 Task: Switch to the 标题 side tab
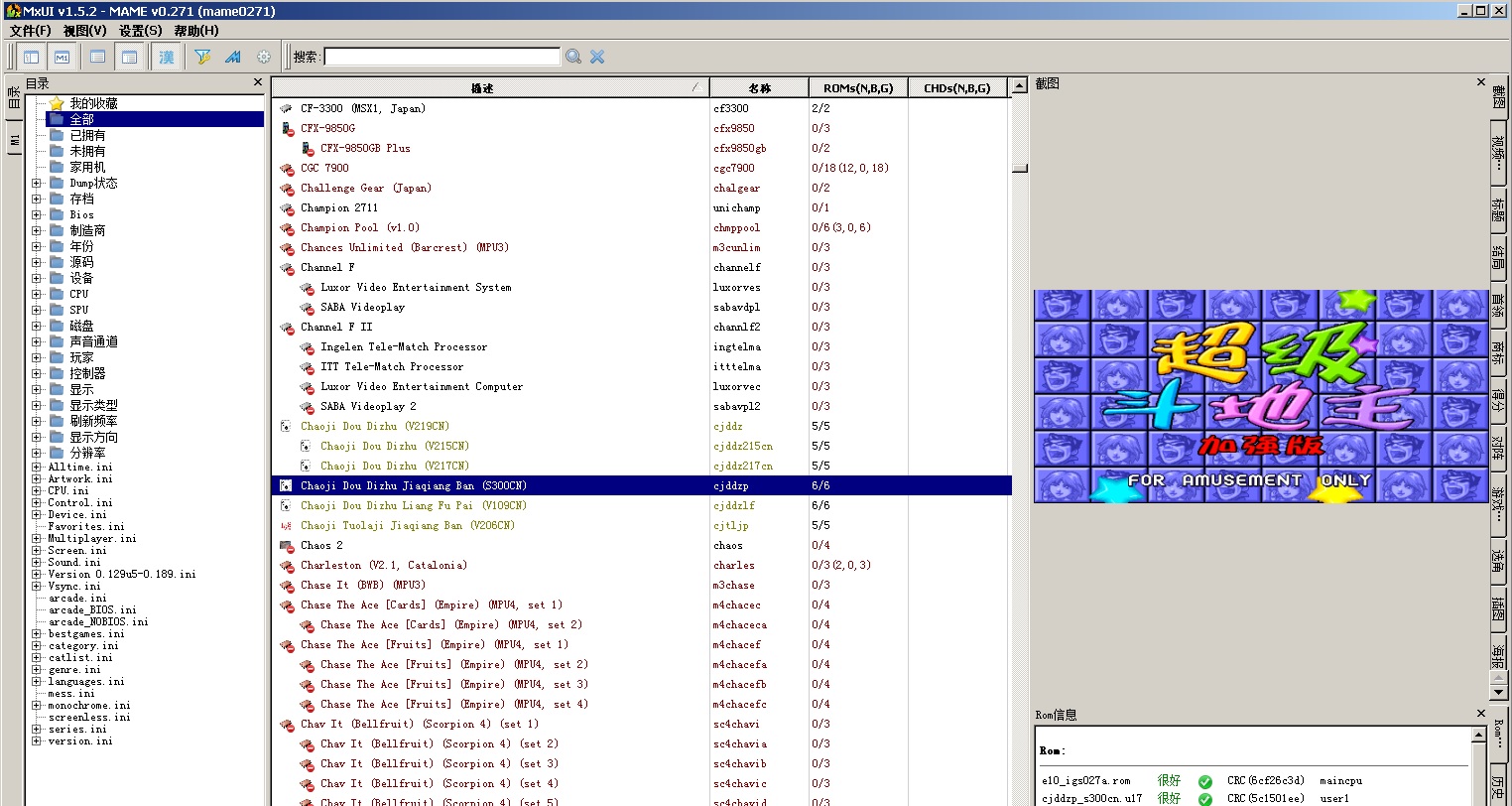1498,208
